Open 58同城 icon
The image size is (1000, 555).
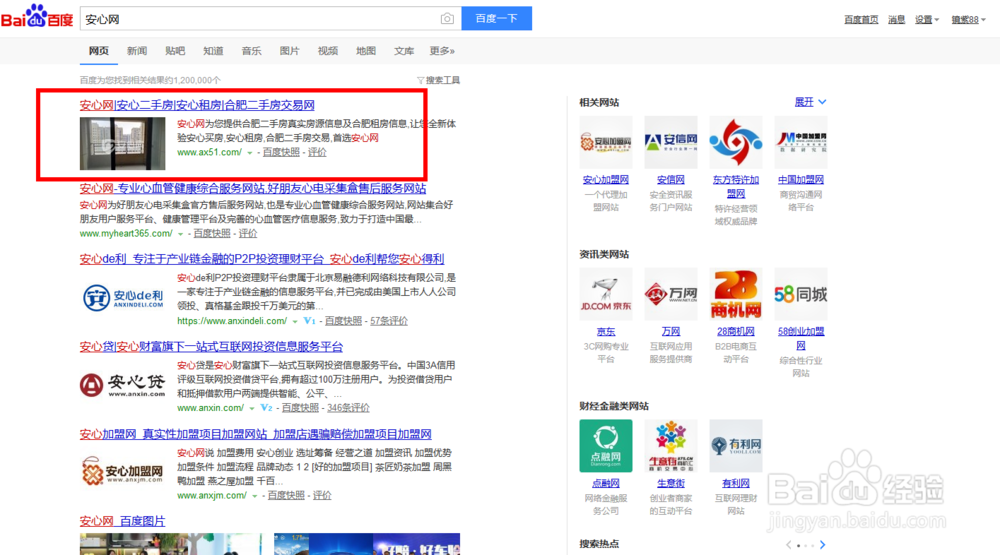[x=801, y=294]
